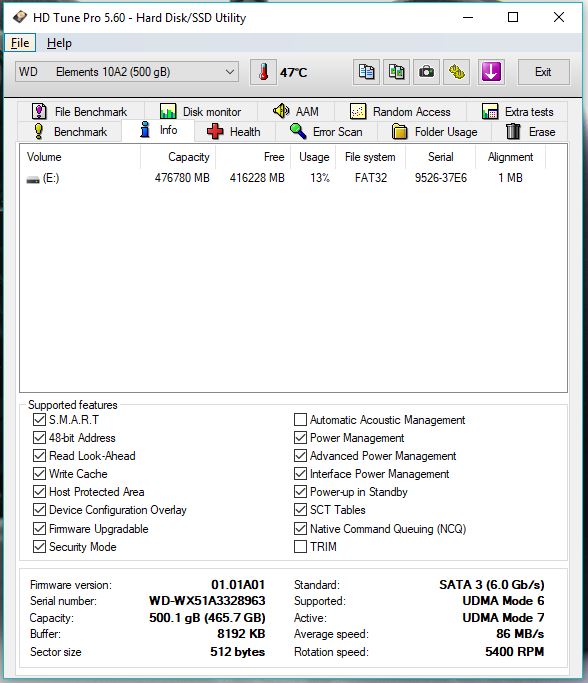Viewport: 588px width, 683px height.
Task: Click the Volume column header
Action: 80,157
